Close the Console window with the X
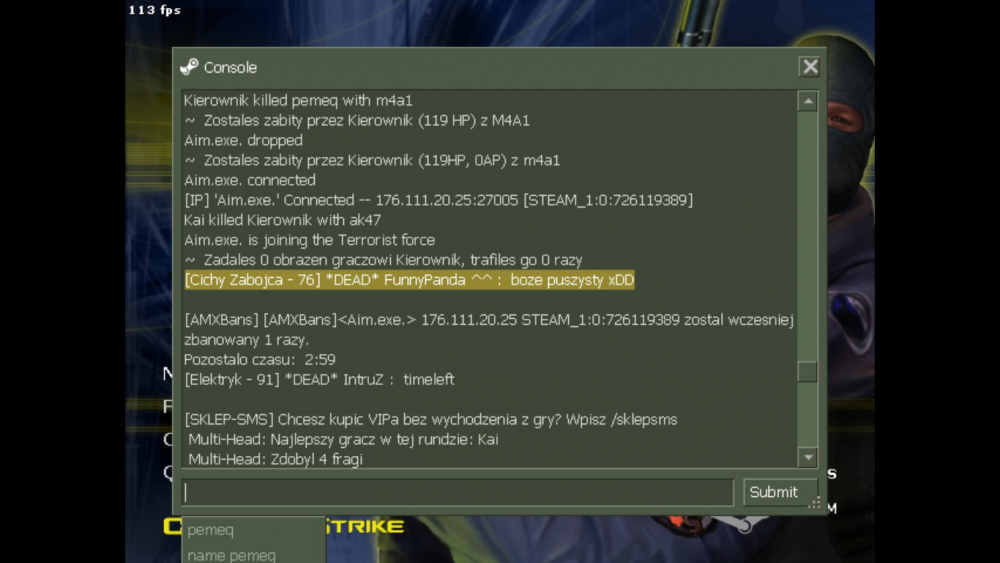Viewport: 1000px width, 563px height. pyautogui.click(x=810, y=66)
